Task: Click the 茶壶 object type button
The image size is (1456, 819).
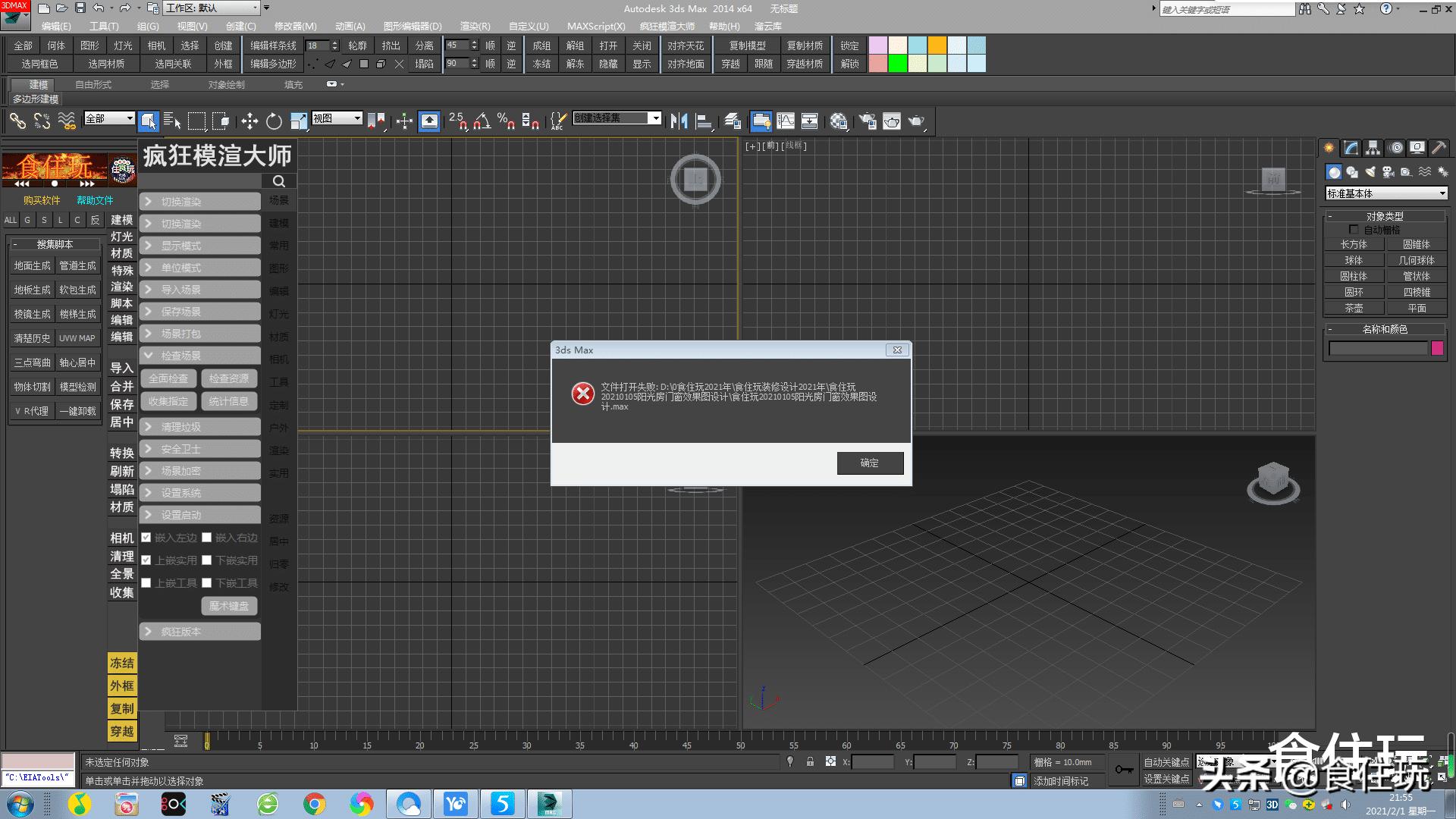Action: click(1354, 309)
